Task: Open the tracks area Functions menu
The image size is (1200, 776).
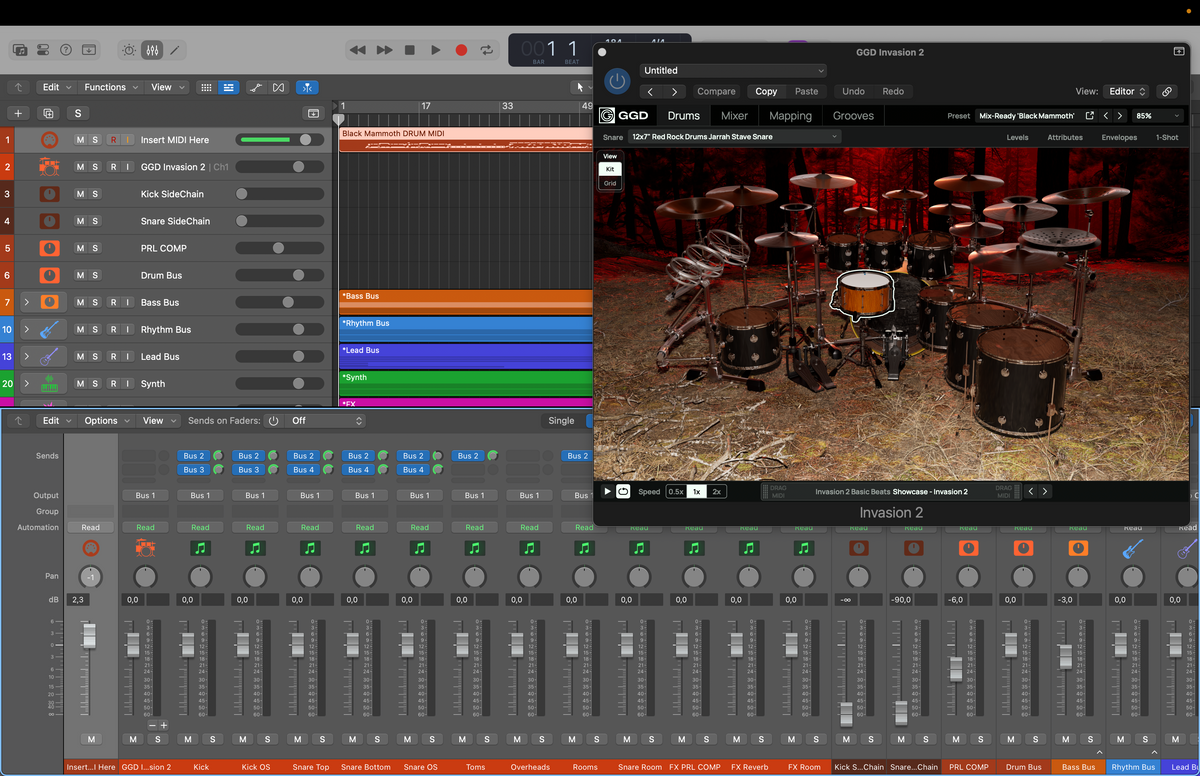Action: [x=111, y=87]
